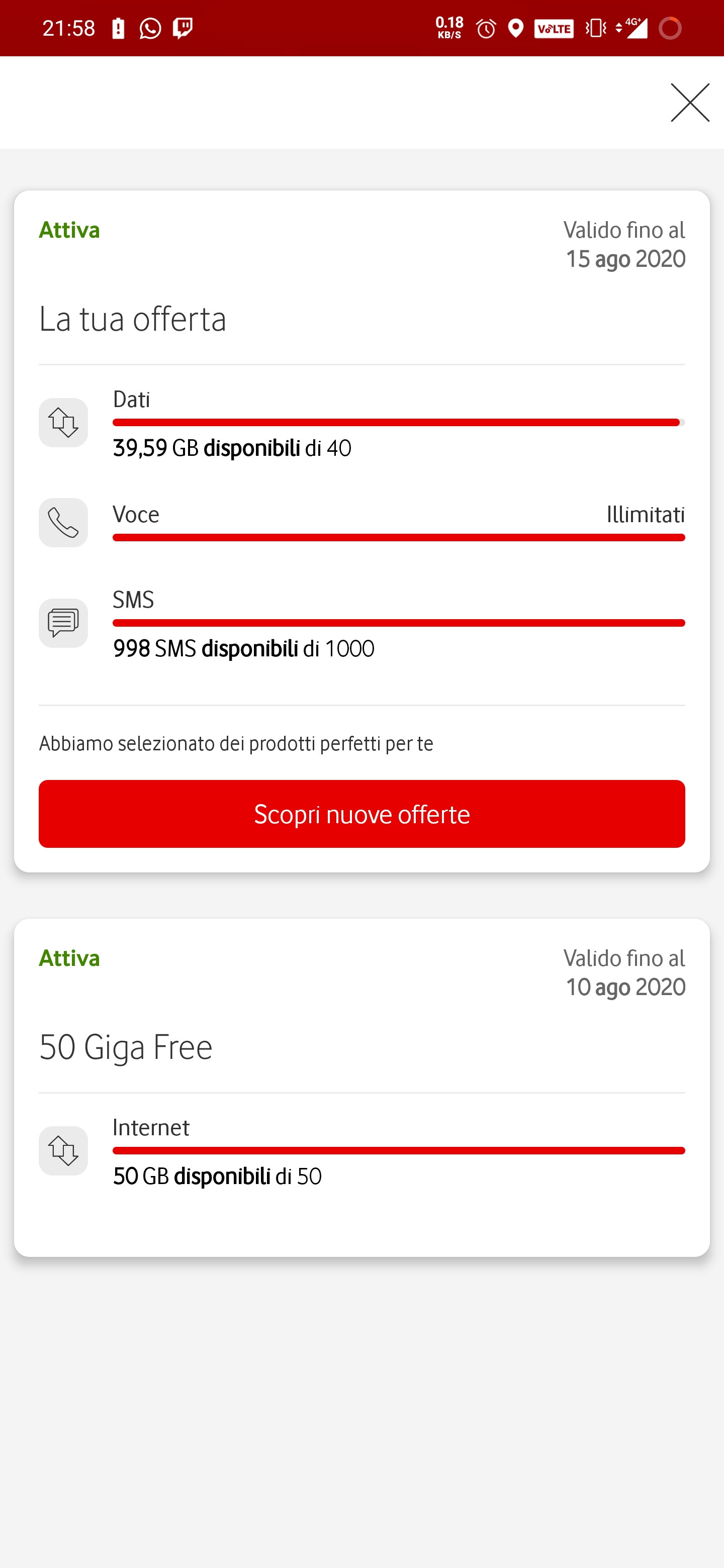Tap the Voce unlimited progress bar
This screenshot has height=1568, width=724.
[398, 537]
